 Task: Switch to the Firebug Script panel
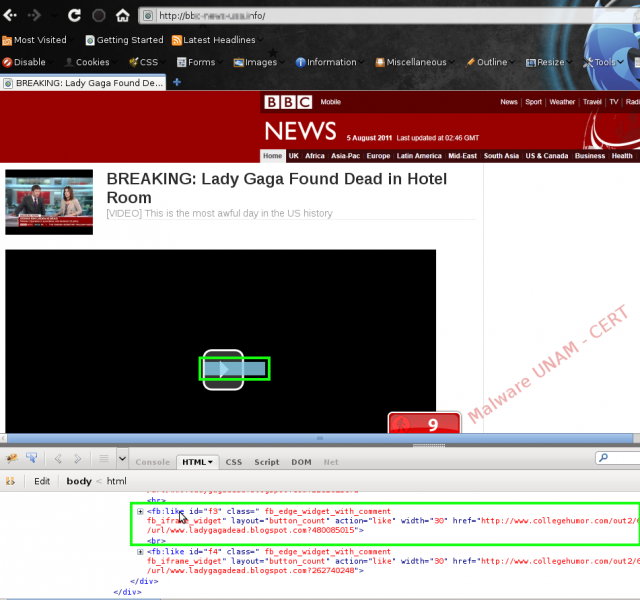click(267, 462)
